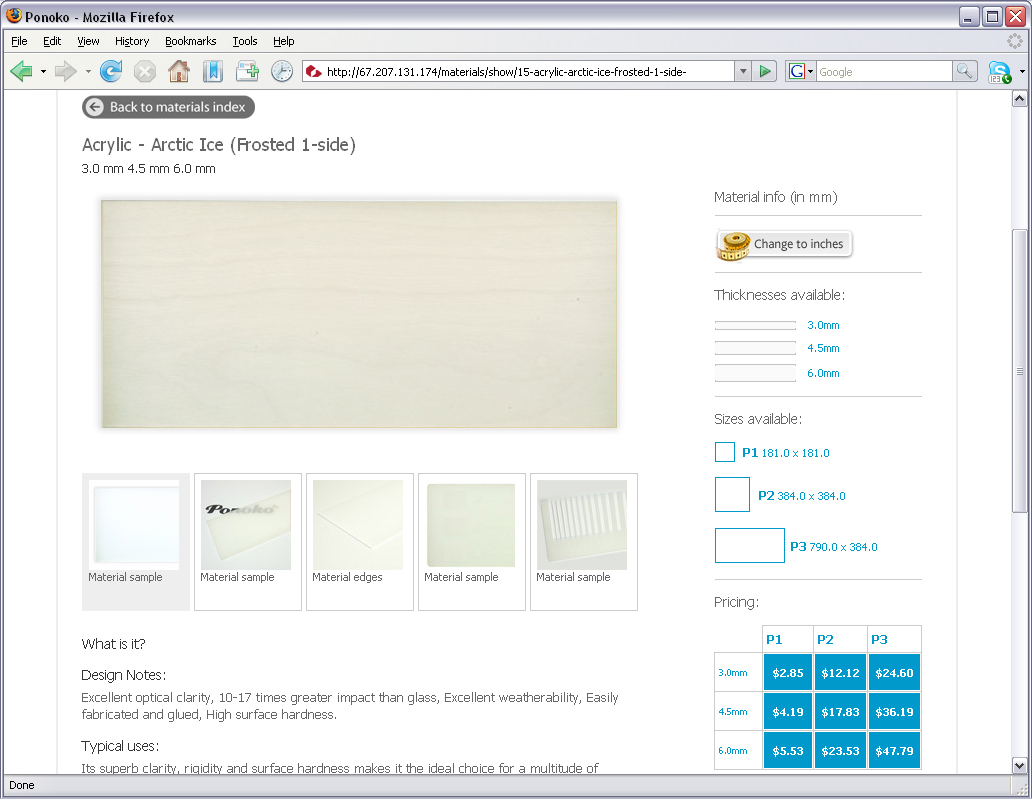Select the comb-cut Material sample thumbnail
This screenshot has width=1032, height=800.
(x=583, y=541)
